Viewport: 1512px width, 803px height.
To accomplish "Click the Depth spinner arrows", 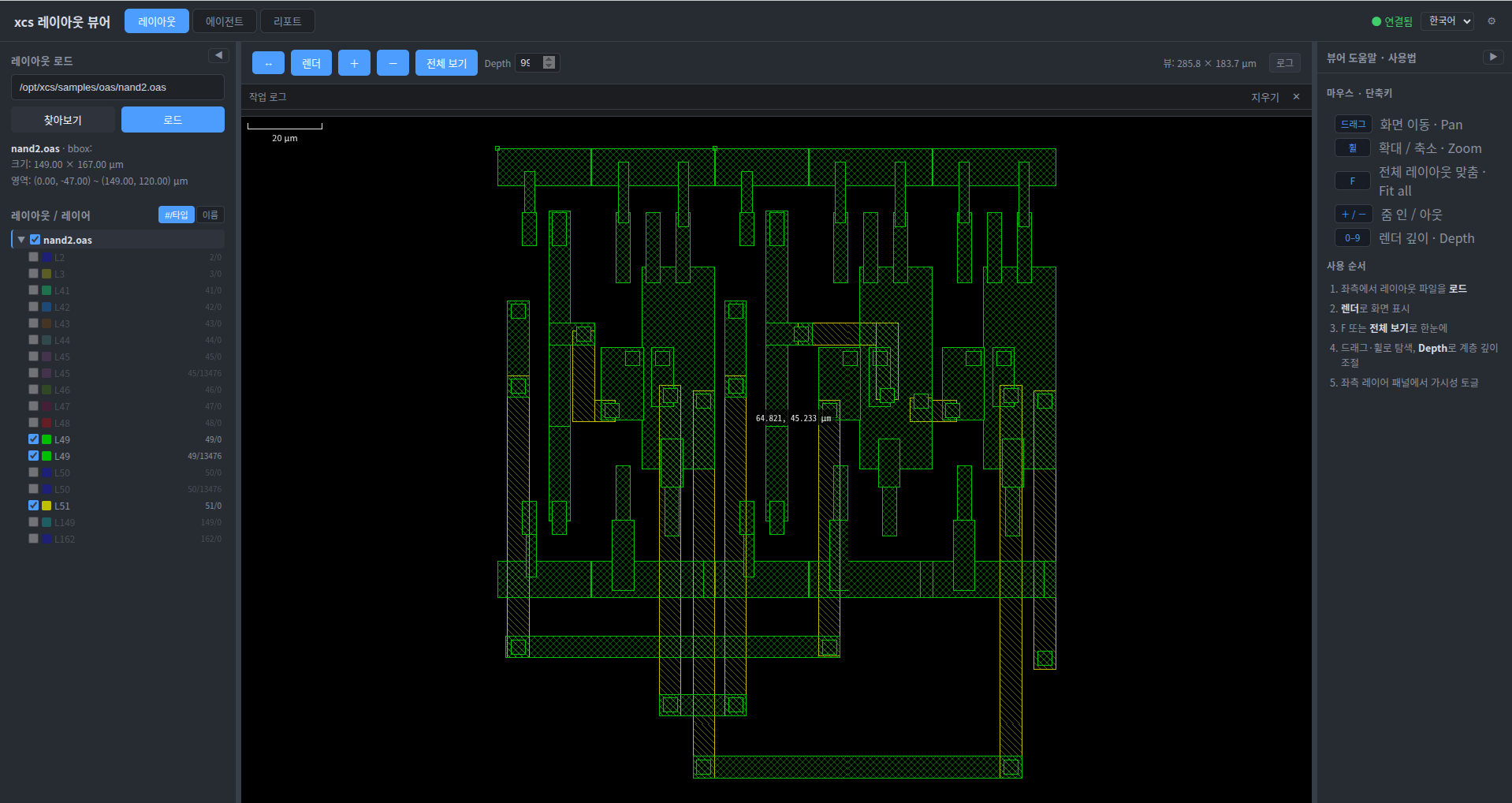I will click(549, 62).
